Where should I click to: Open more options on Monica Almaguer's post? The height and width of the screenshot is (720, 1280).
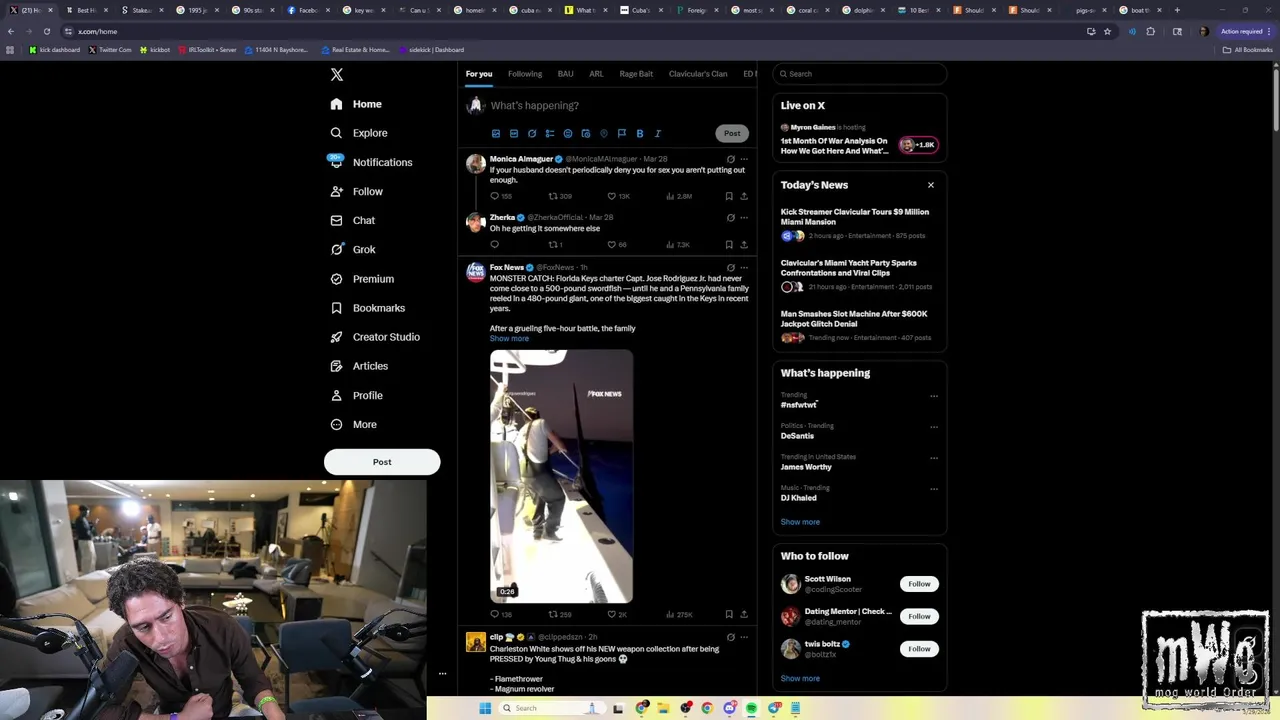click(x=744, y=159)
